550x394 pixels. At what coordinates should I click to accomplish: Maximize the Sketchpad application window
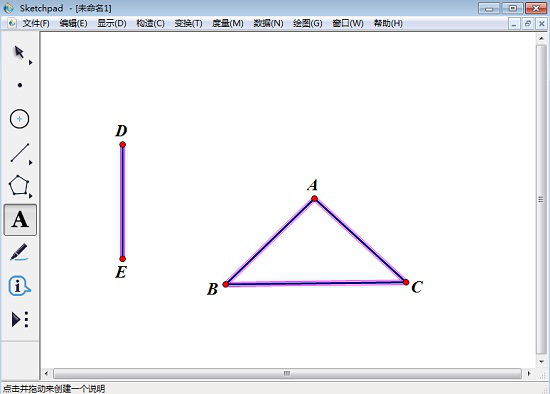click(512, 8)
